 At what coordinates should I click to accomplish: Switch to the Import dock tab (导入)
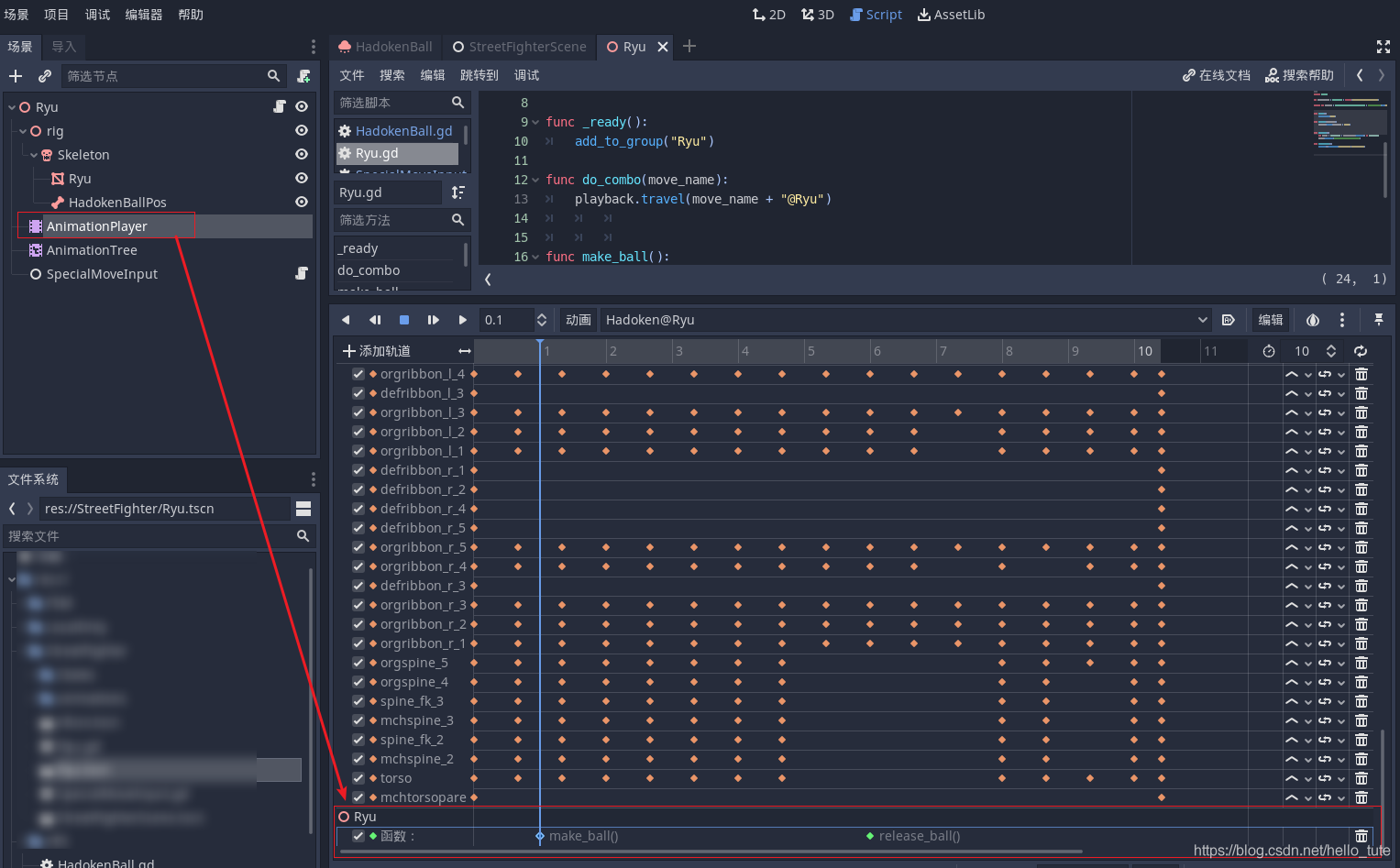64,47
